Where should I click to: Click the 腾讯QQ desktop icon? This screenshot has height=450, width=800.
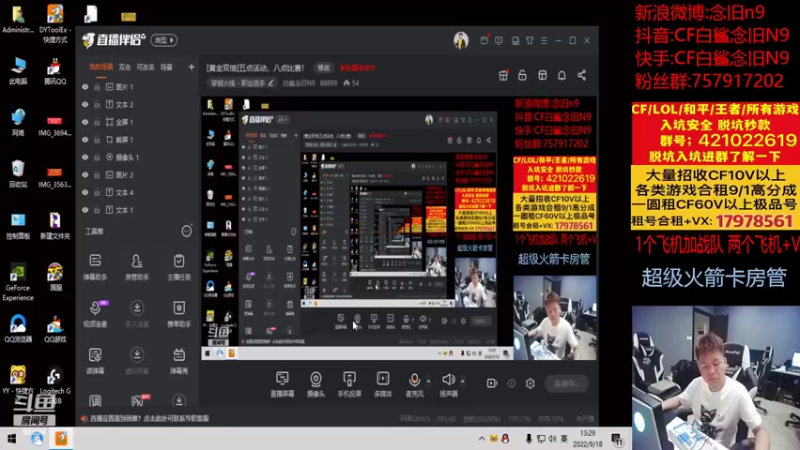(55, 71)
